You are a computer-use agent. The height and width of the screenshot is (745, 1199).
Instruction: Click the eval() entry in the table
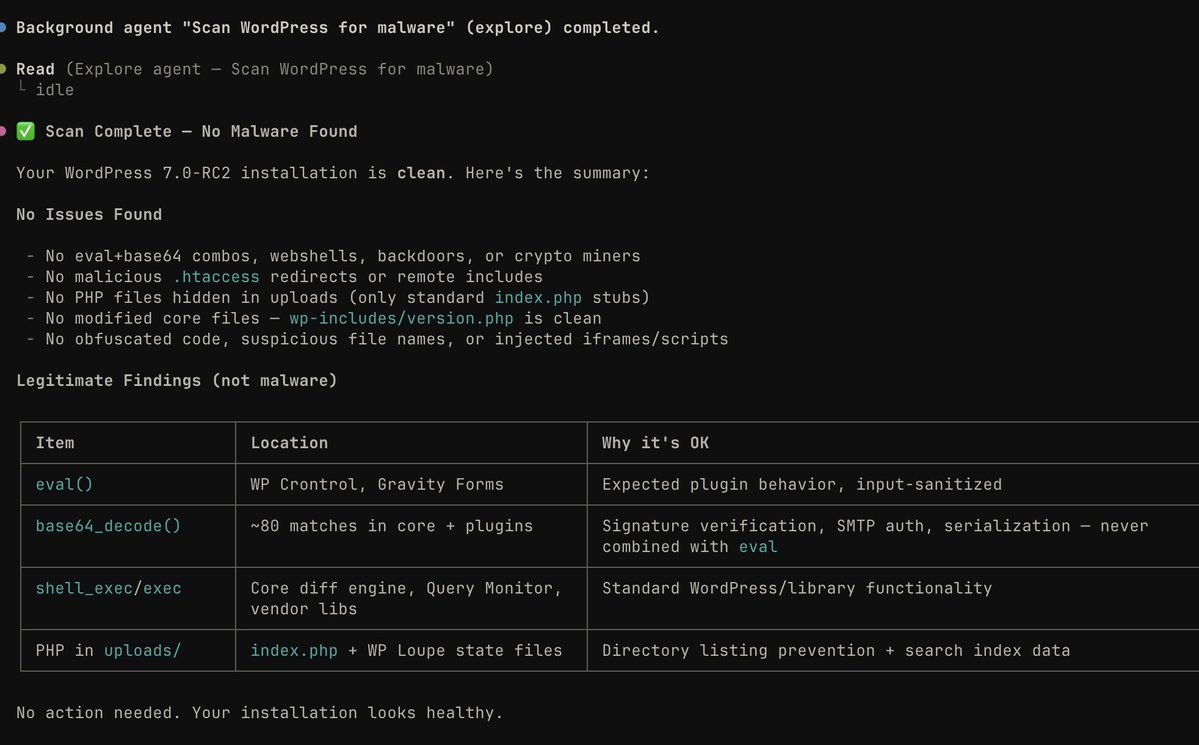pos(63,483)
